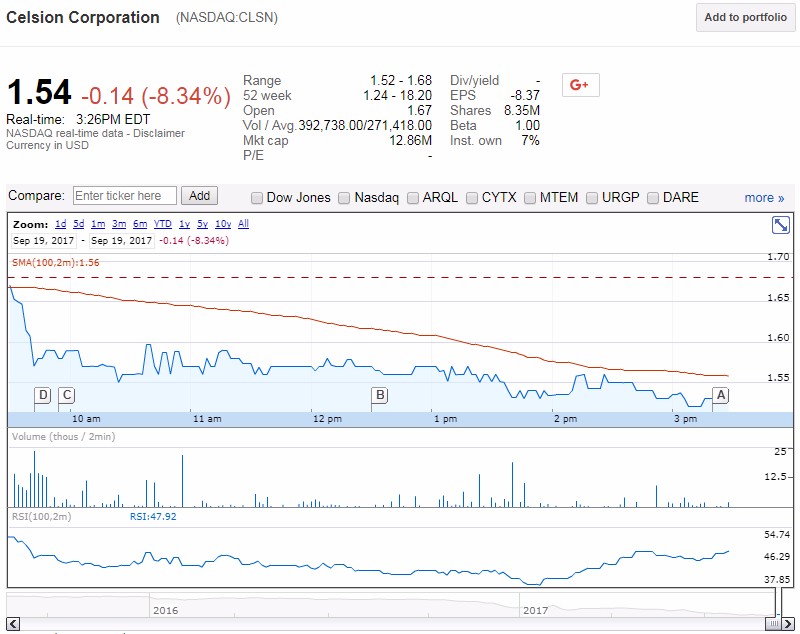Image resolution: width=800 pixels, height=634 pixels.
Task: Grab the timeline range slider handle
Action: [774, 624]
